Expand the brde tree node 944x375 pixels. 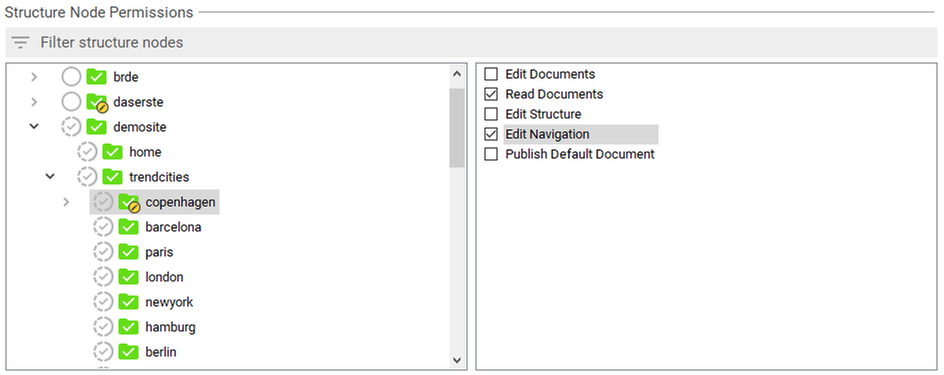(34, 77)
